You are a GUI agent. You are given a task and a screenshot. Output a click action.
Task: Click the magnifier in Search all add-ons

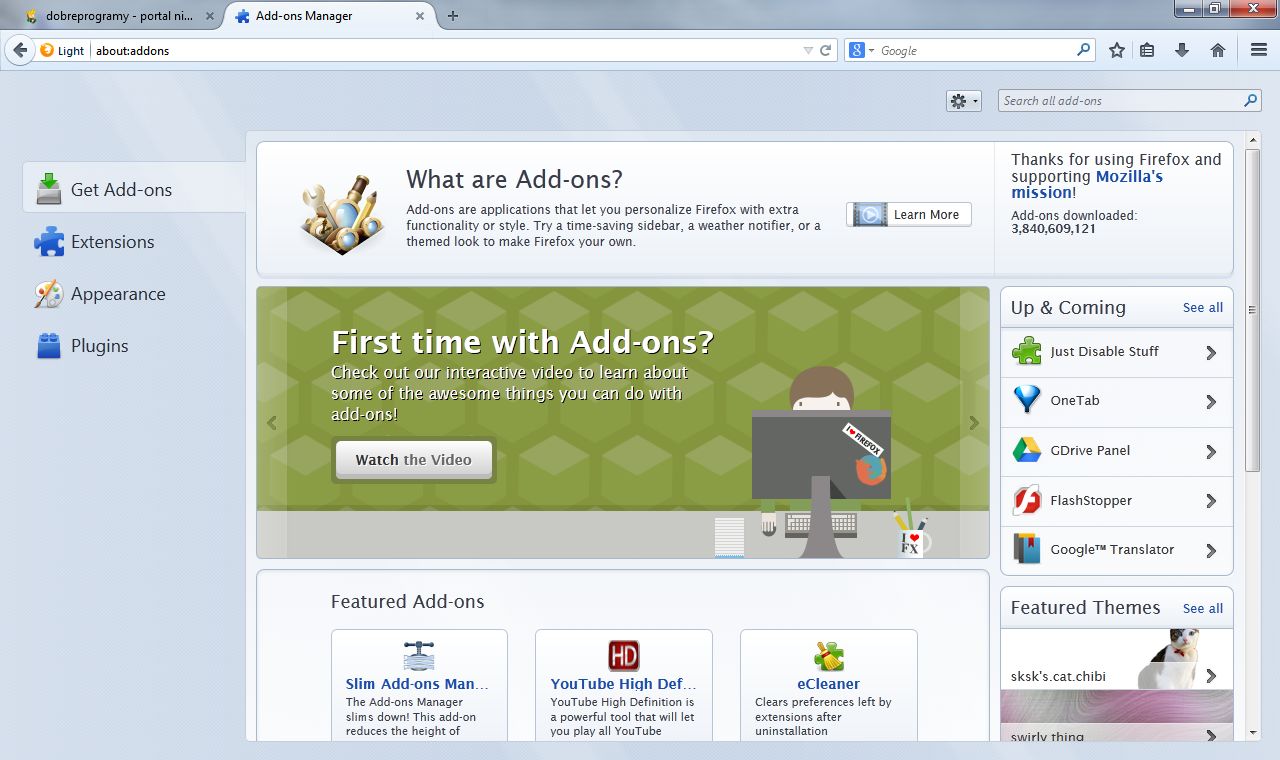(x=1250, y=100)
